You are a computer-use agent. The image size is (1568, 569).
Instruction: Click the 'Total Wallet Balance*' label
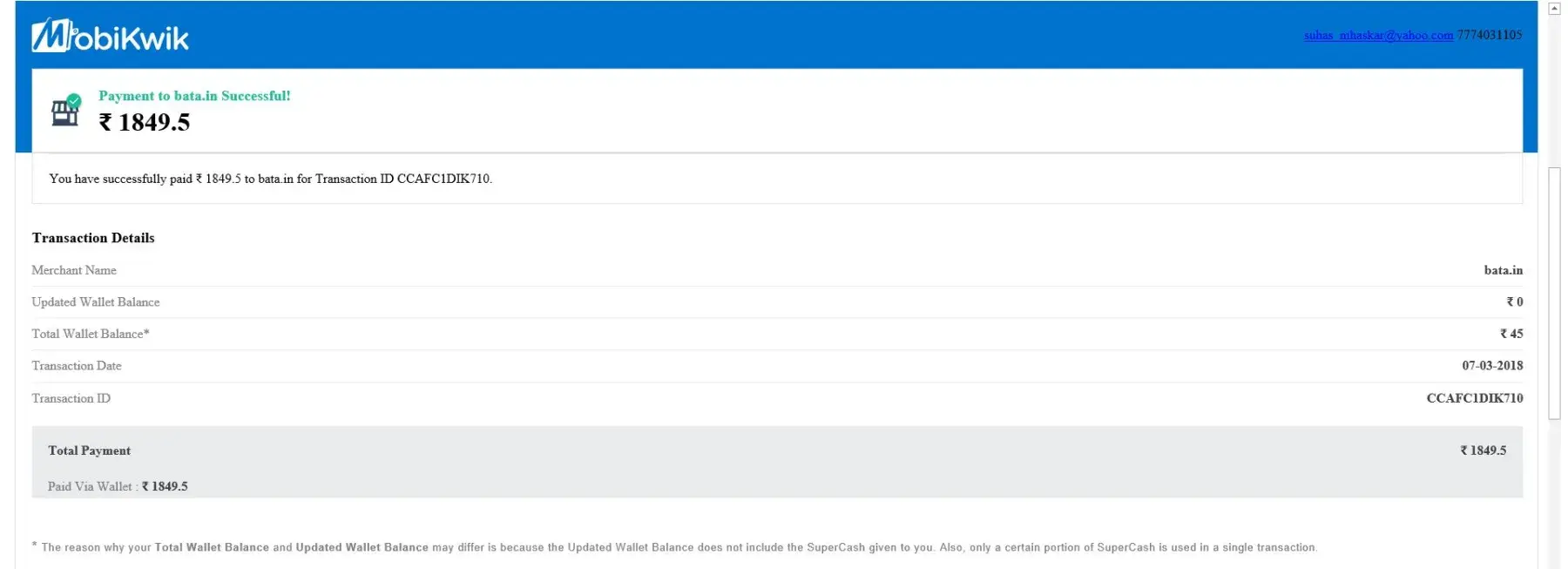91,334
